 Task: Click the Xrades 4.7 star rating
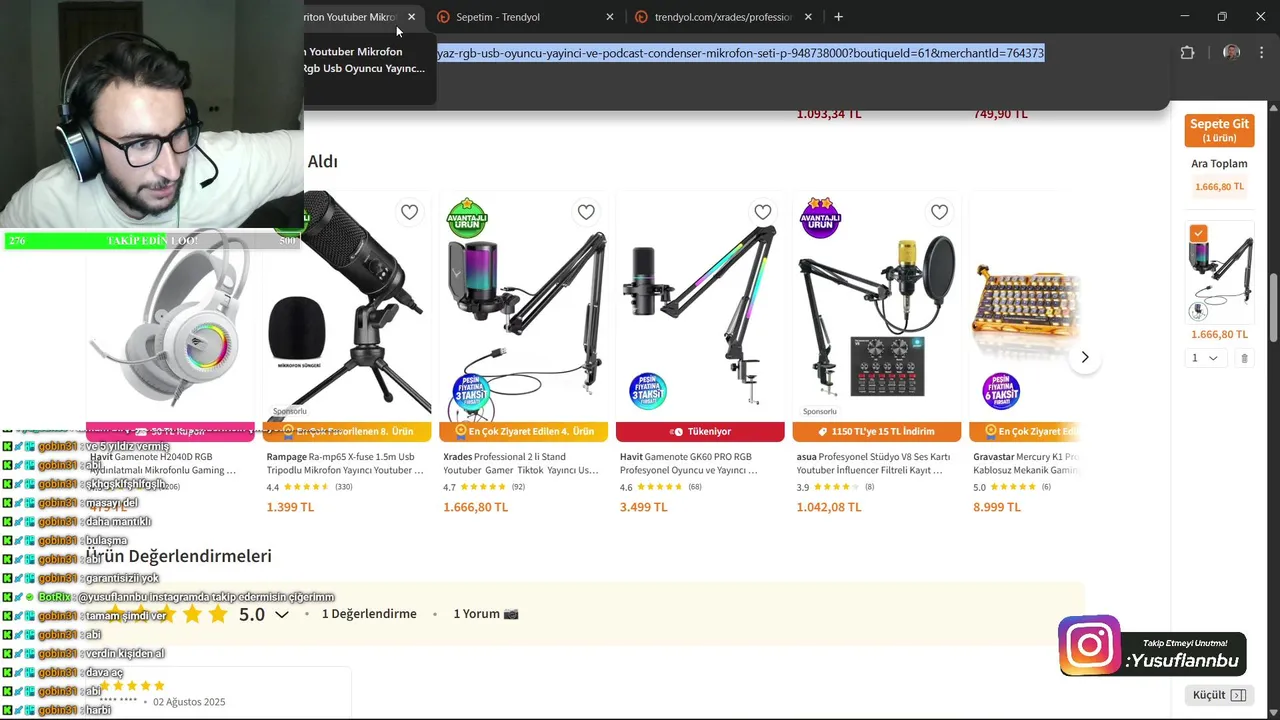484,487
